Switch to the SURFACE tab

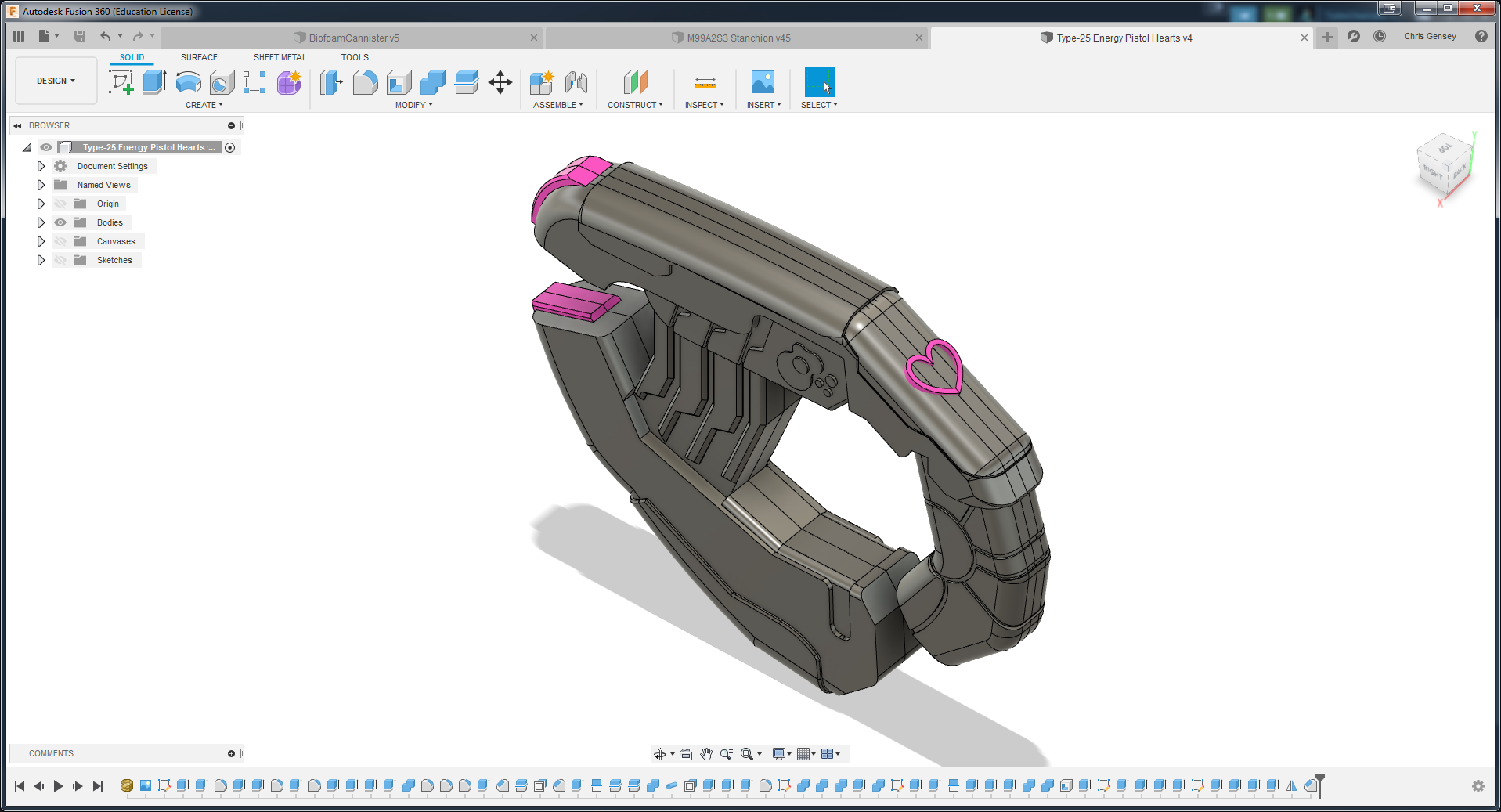(x=199, y=57)
